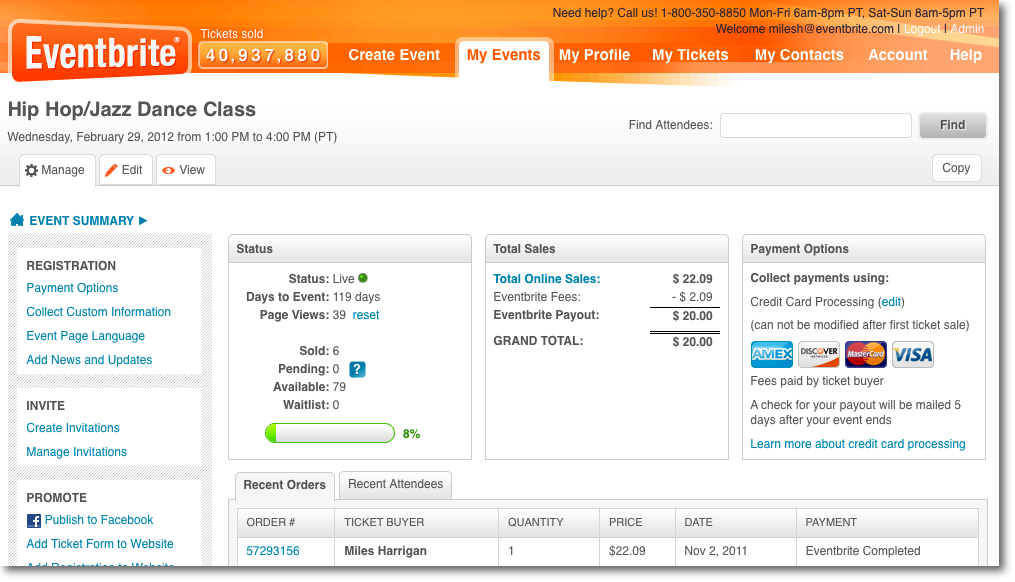Click the tickets sold progress bar
Viewport: 1015px width, 582px height.
point(329,433)
